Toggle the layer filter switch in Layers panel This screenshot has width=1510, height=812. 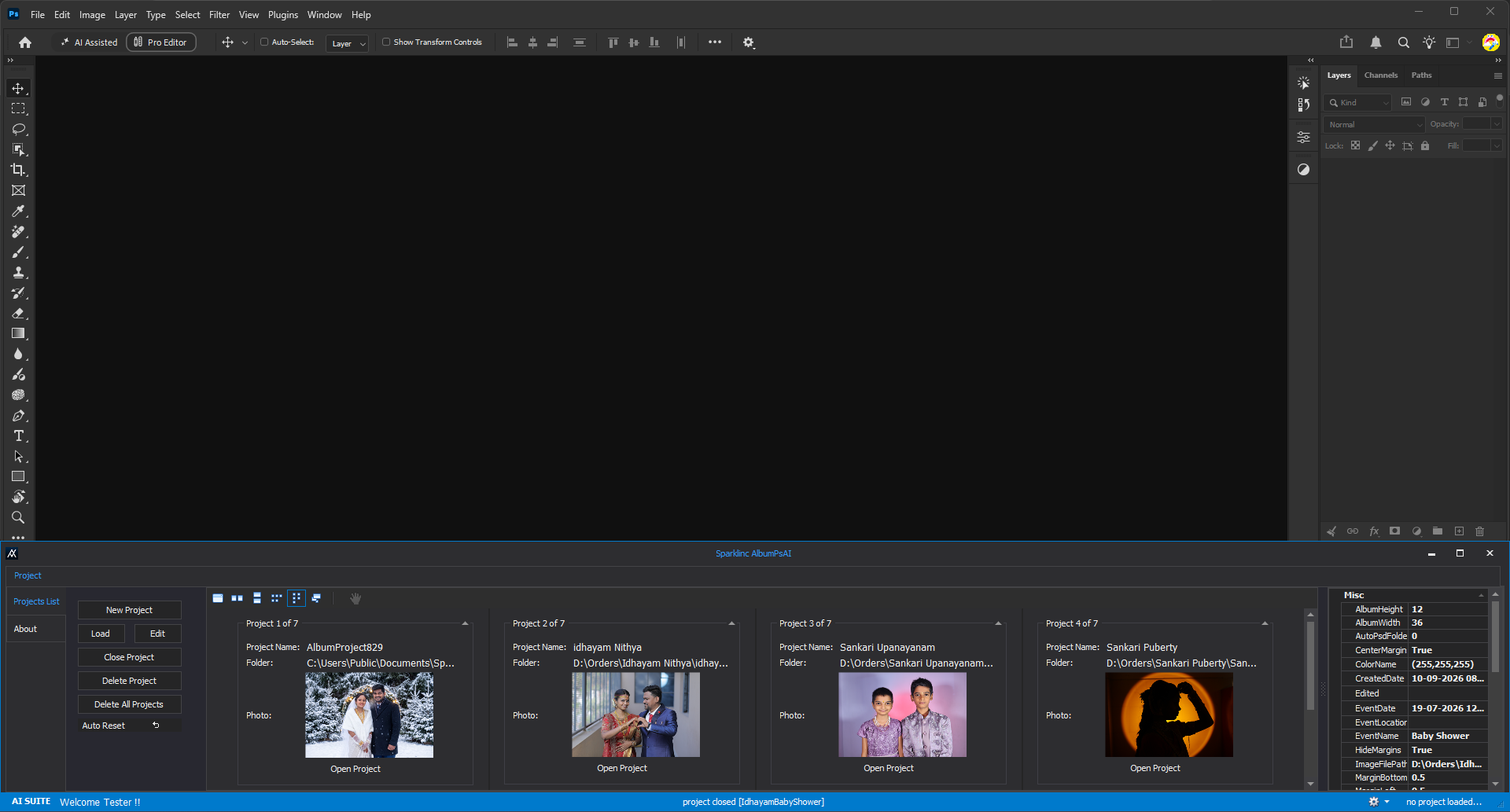click(1500, 98)
